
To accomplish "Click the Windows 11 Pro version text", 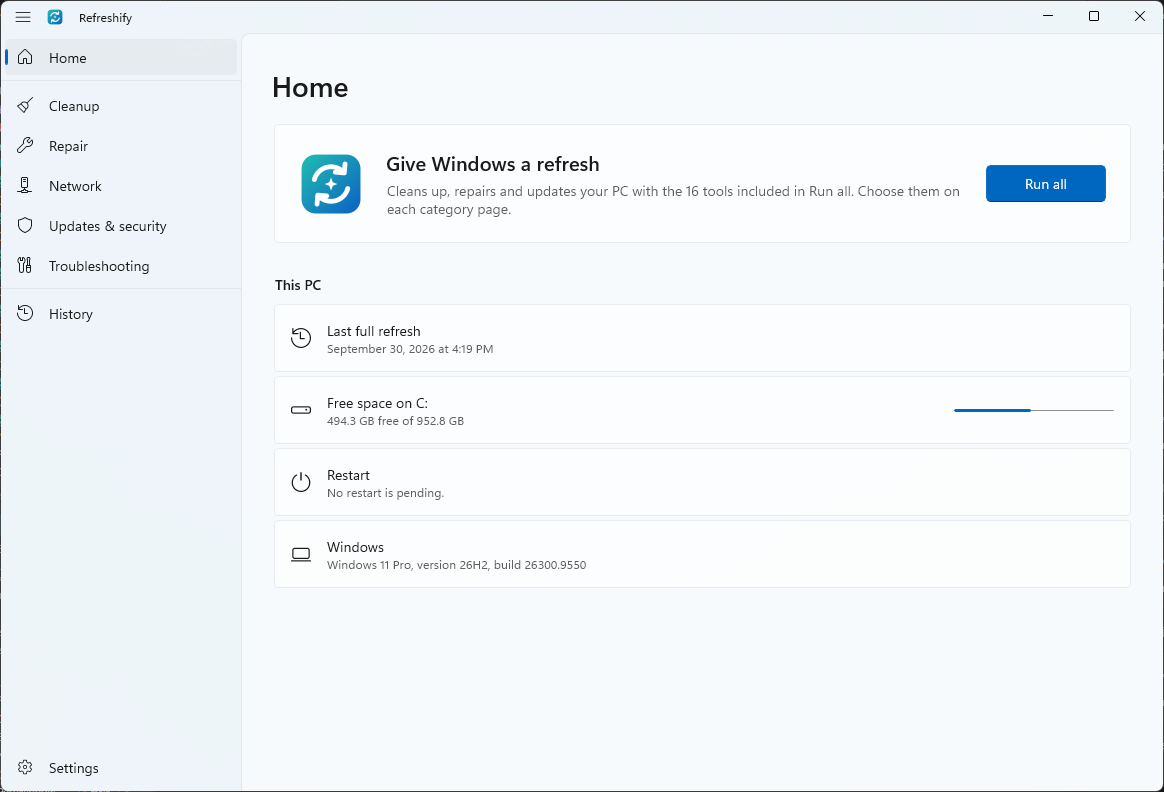I will [x=457, y=565].
